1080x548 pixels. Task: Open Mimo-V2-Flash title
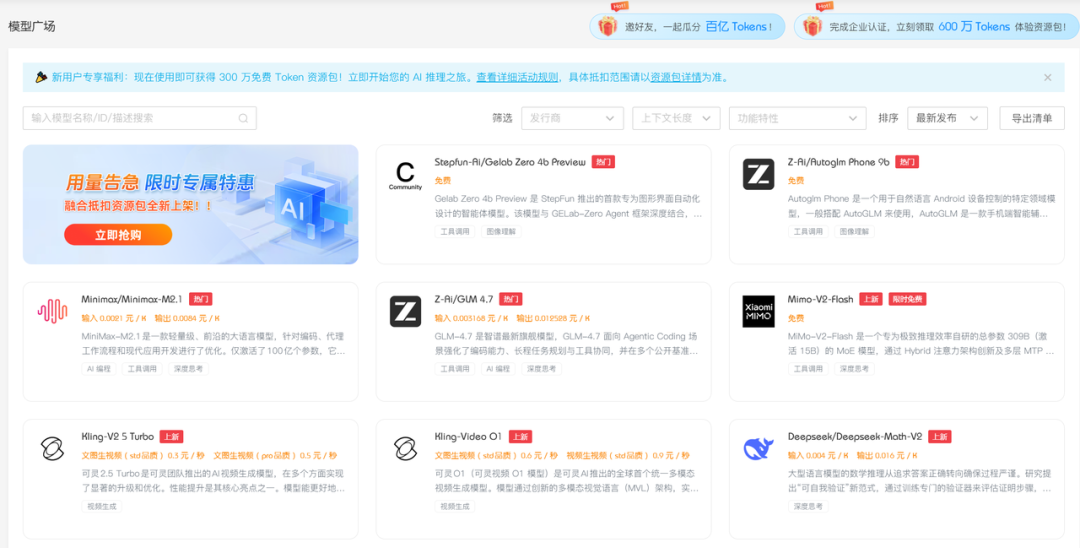820,299
